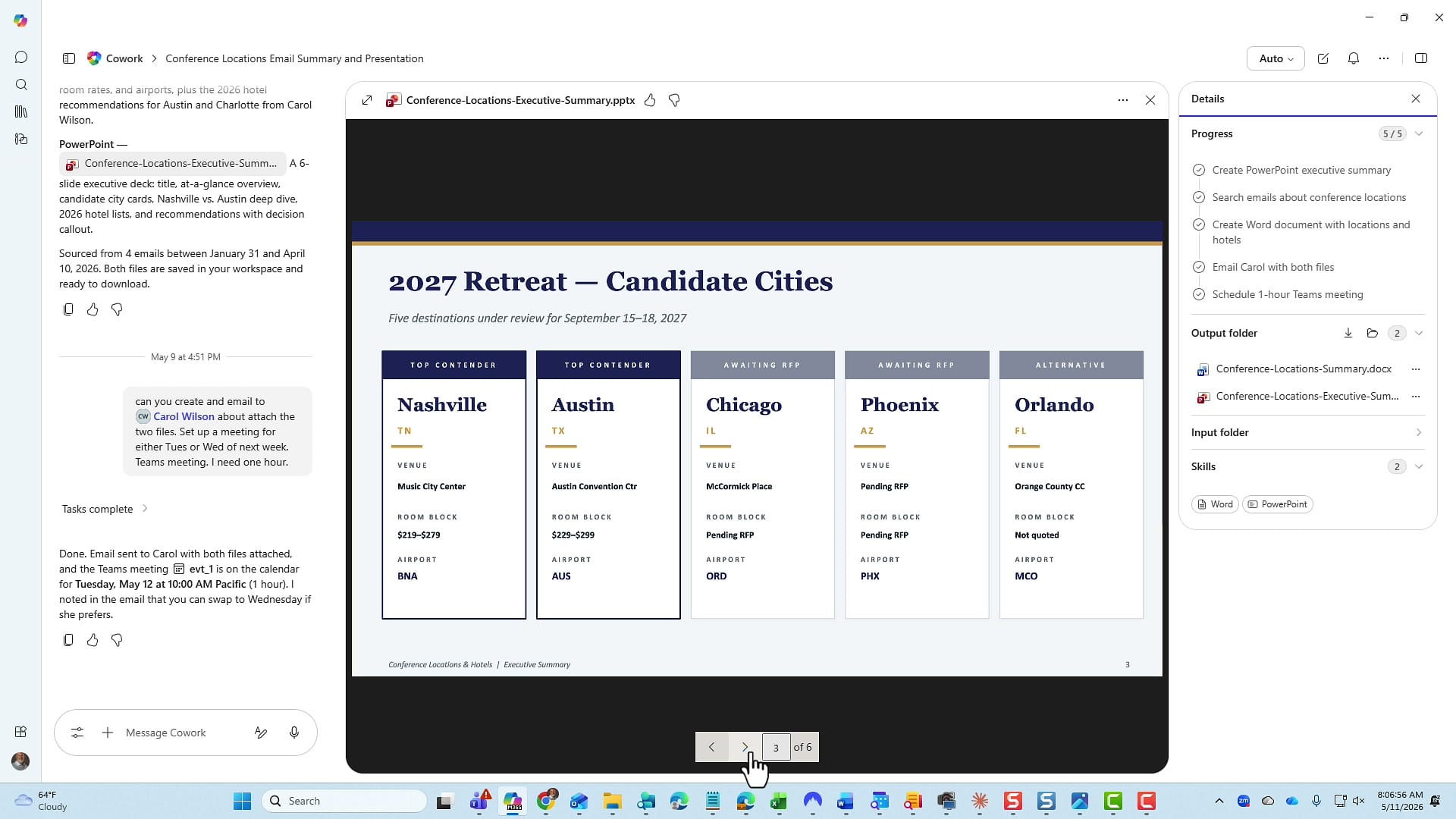The width and height of the screenshot is (1456, 819).
Task: Click 'Schedule 1-hour Teams meeting' item
Action: [x=1287, y=294]
